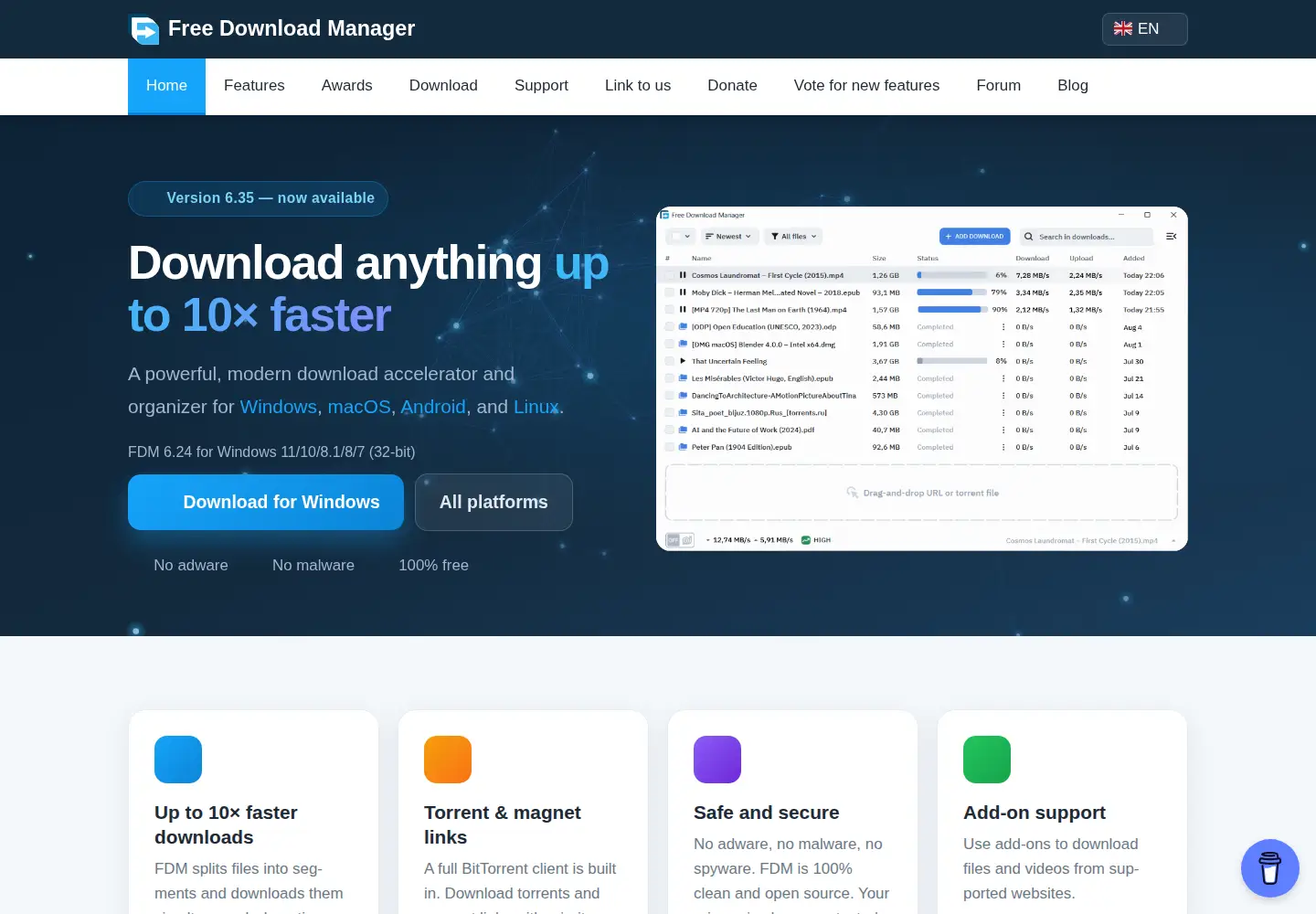This screenshot has width=1316, height=914.
Task: Click the blue faster downloads feature icon
Action: point(178,760)
